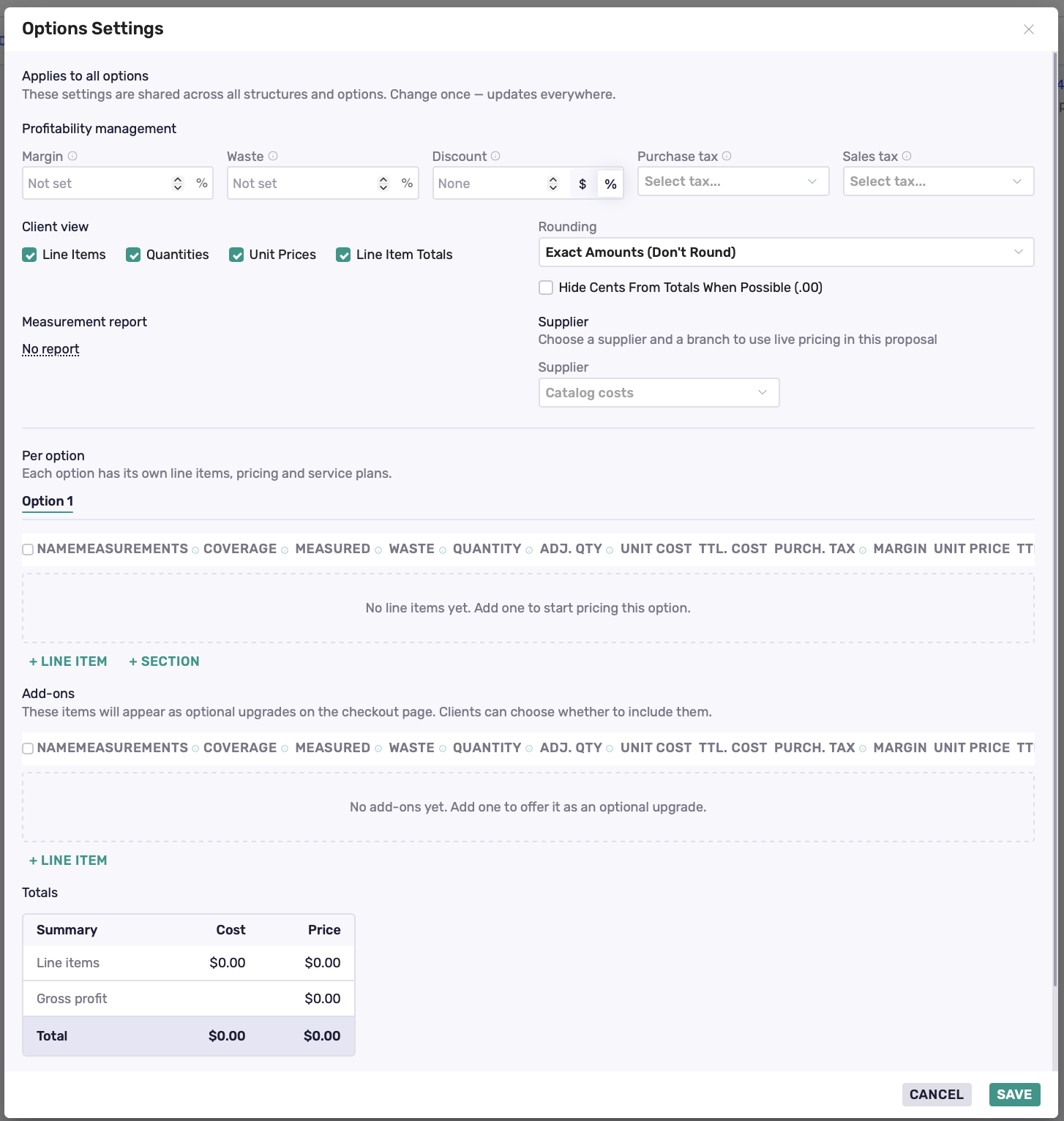This screenshot has height=1121, width=1064.
Task: Click the CANCEL button
Action: coord(937,1095)
